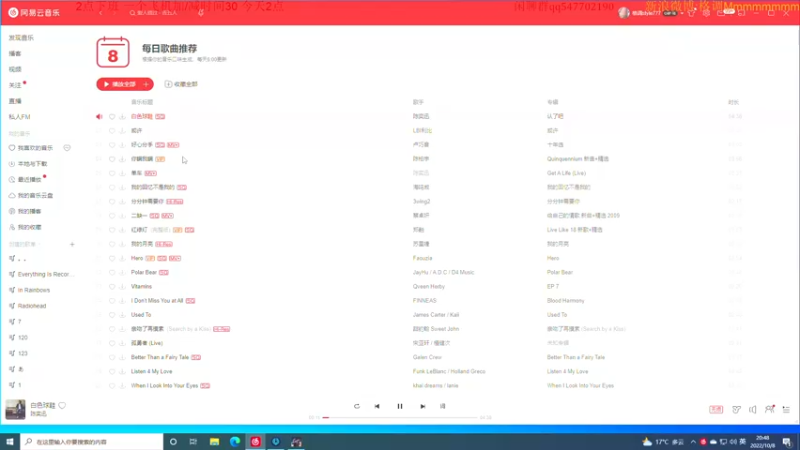Collapse the created playlists section header

24,244
